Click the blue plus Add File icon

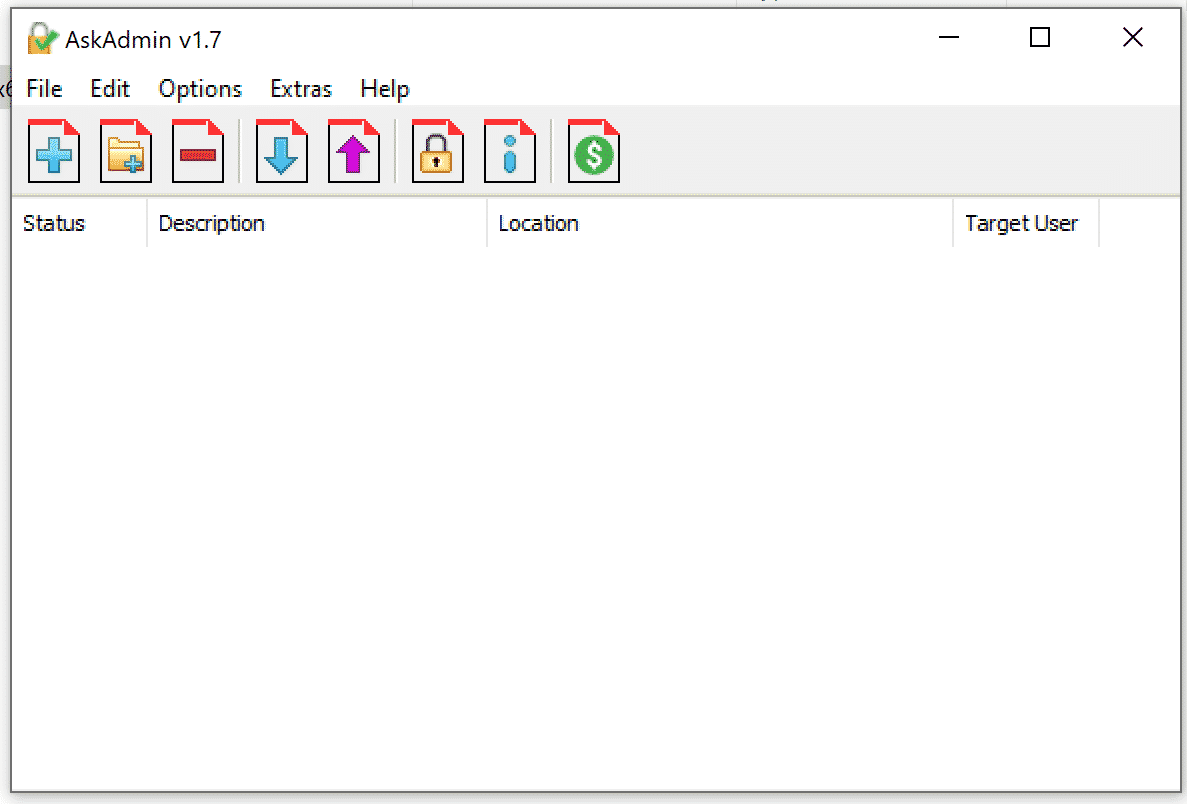(54, 152)
